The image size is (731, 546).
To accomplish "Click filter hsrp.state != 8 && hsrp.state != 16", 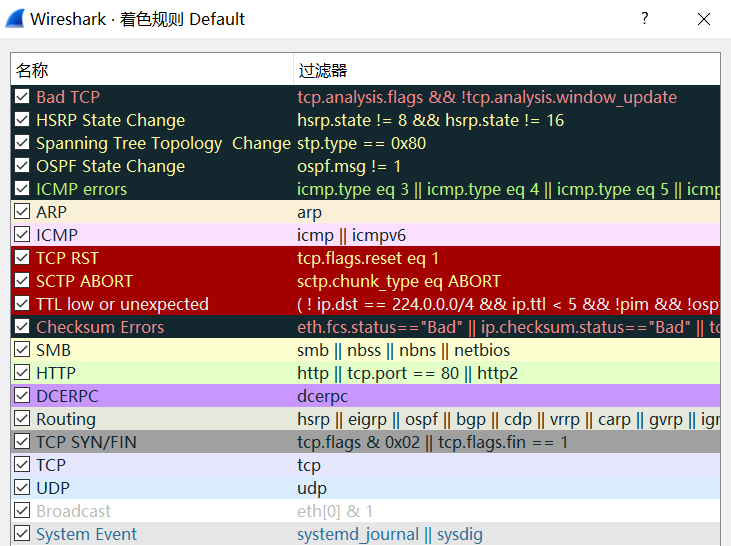I will (x=431, y=120).
